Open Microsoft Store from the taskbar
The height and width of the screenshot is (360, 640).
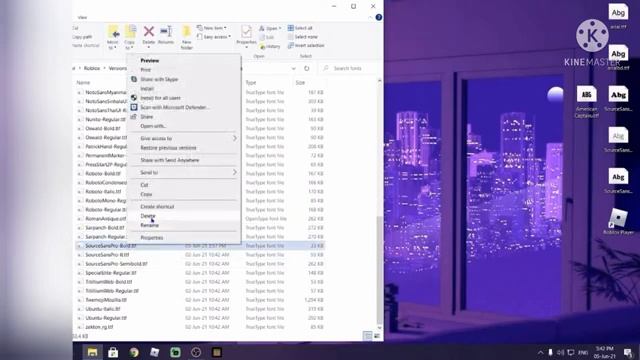[x=113, y=352]
